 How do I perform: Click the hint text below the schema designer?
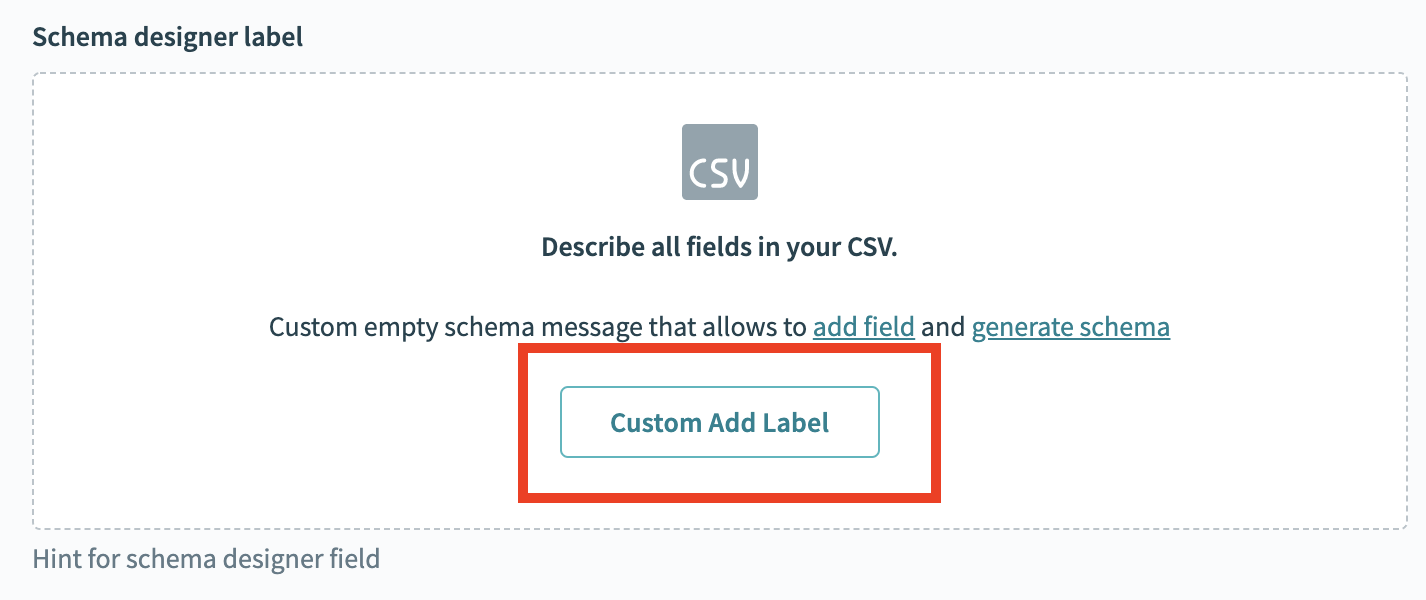(206, 557)
